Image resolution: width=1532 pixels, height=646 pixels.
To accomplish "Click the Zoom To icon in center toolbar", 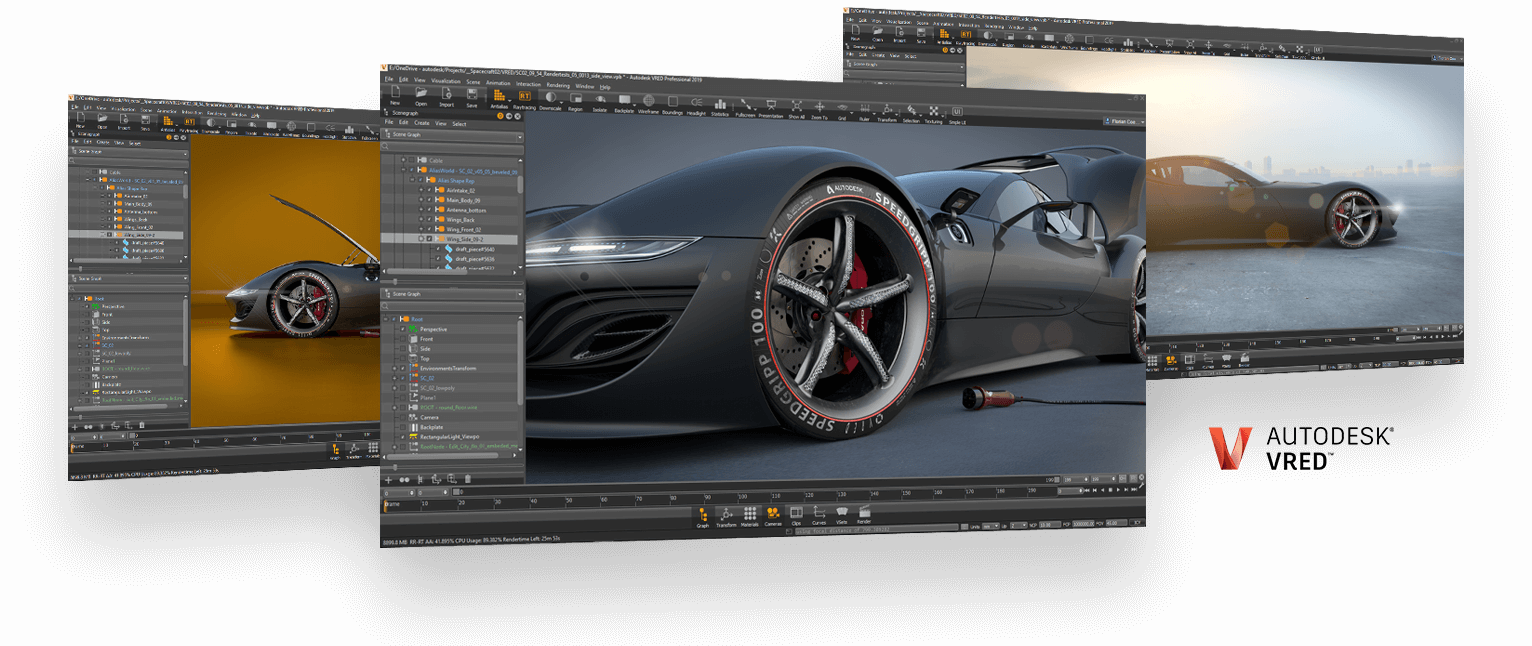I will point(820,108).
